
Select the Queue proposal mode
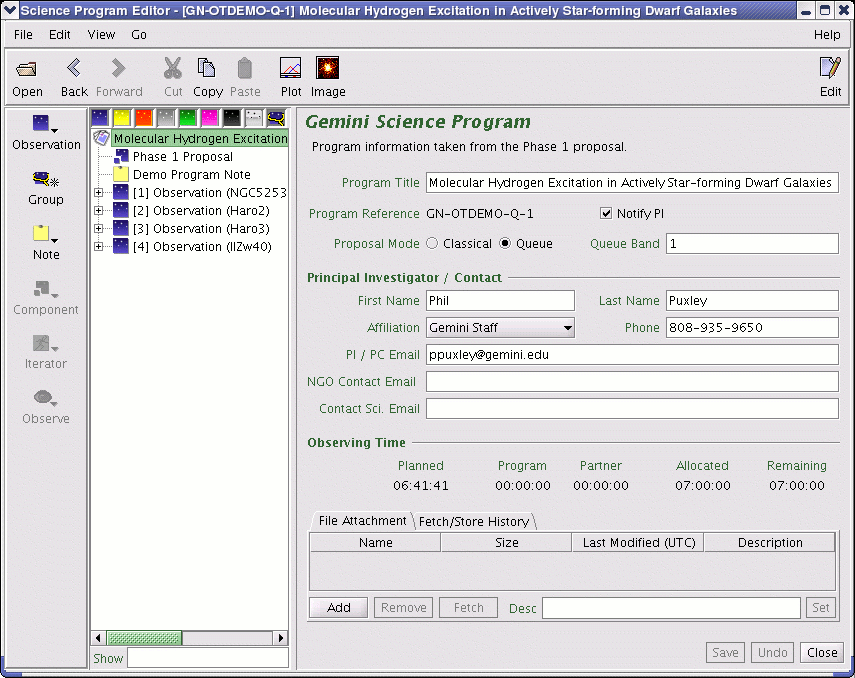click(505, 243)
